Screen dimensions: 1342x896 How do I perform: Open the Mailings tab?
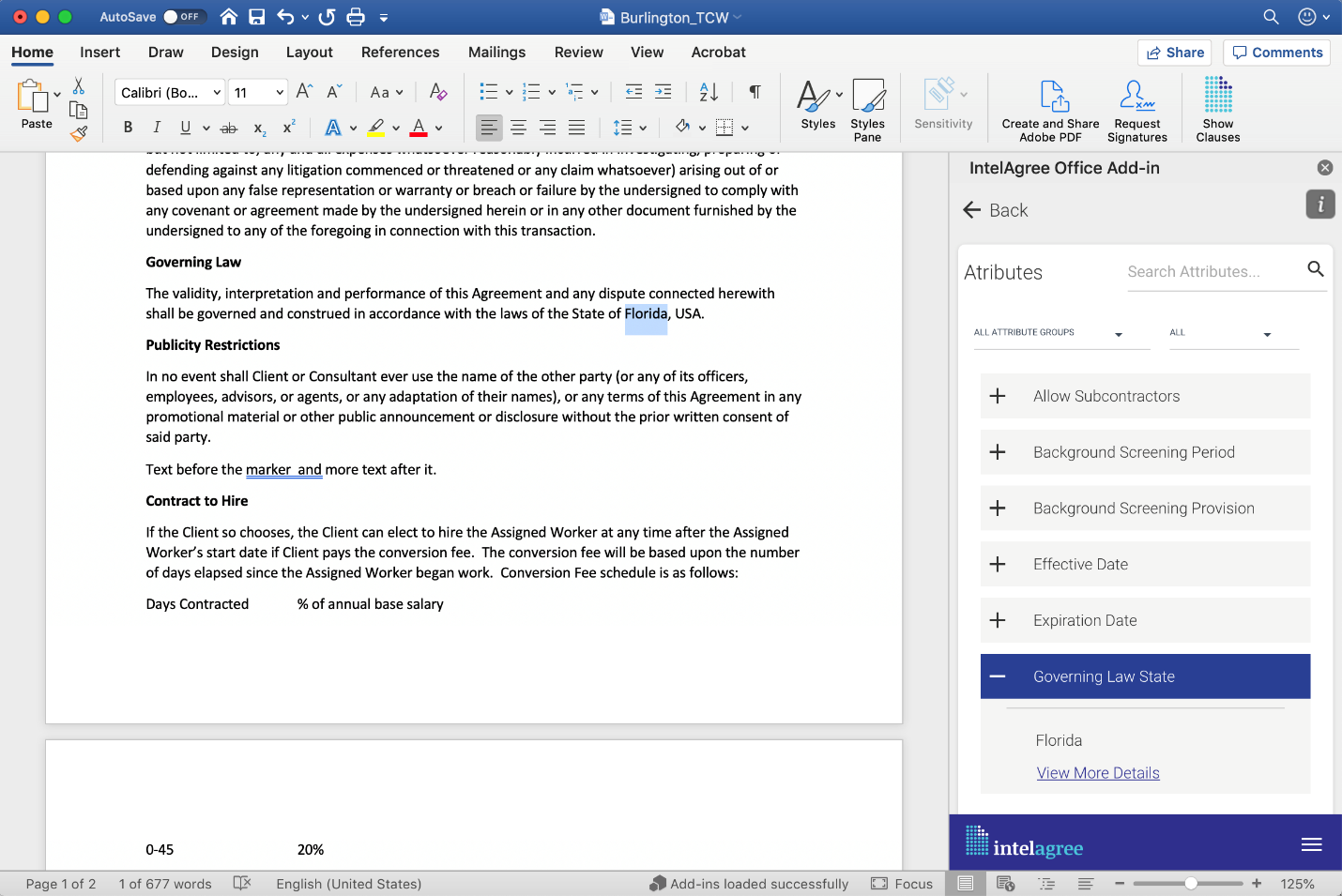496,53
